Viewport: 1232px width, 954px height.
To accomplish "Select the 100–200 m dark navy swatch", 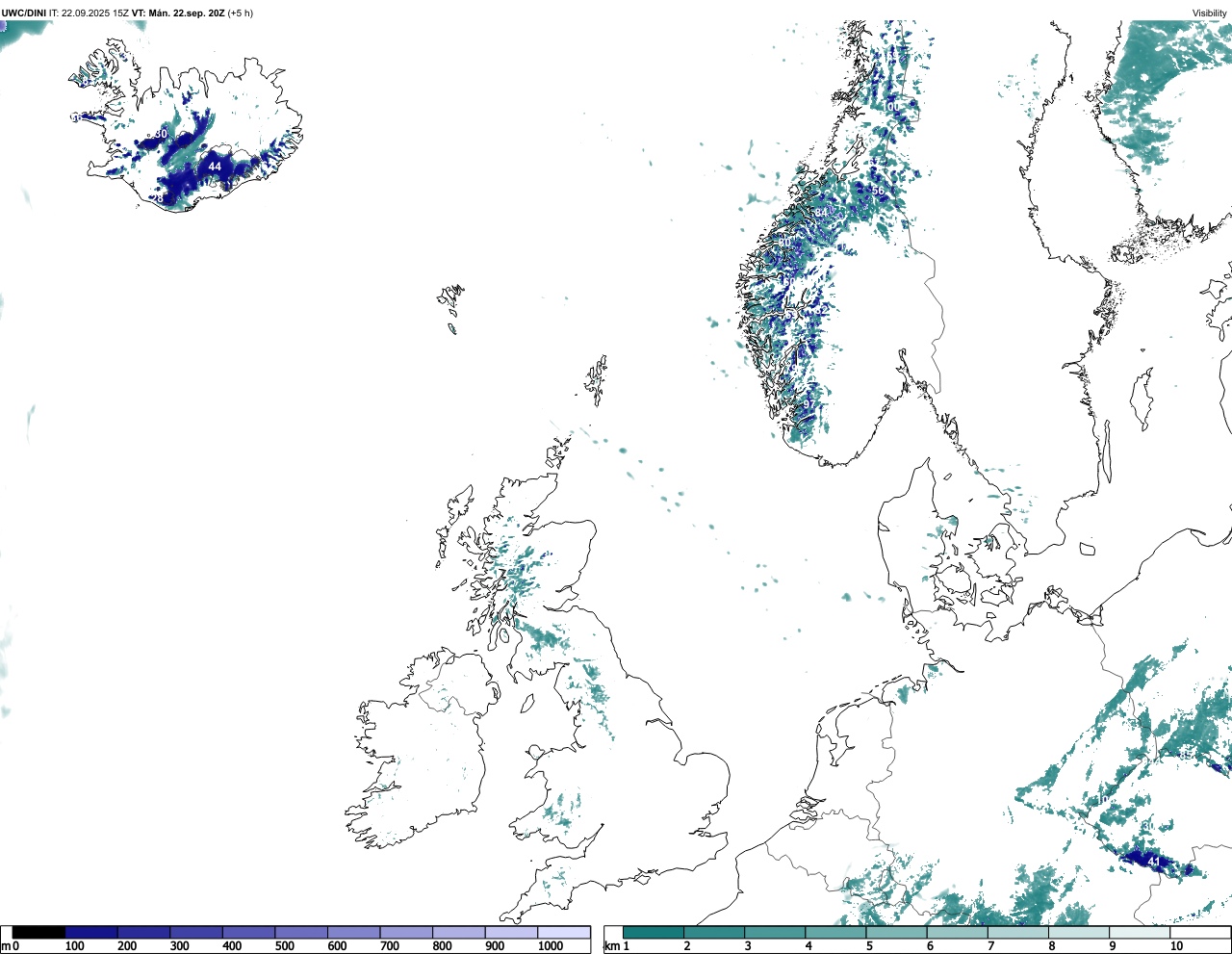I will tap(91, 933).
